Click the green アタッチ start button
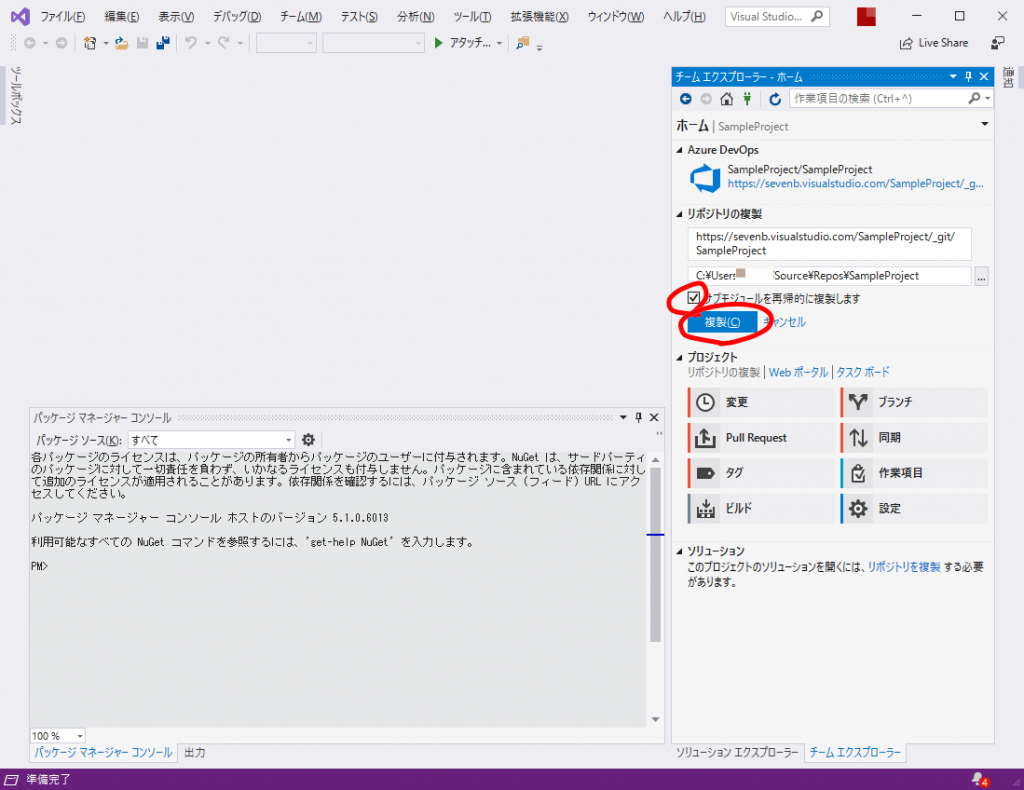 (462, 43)
